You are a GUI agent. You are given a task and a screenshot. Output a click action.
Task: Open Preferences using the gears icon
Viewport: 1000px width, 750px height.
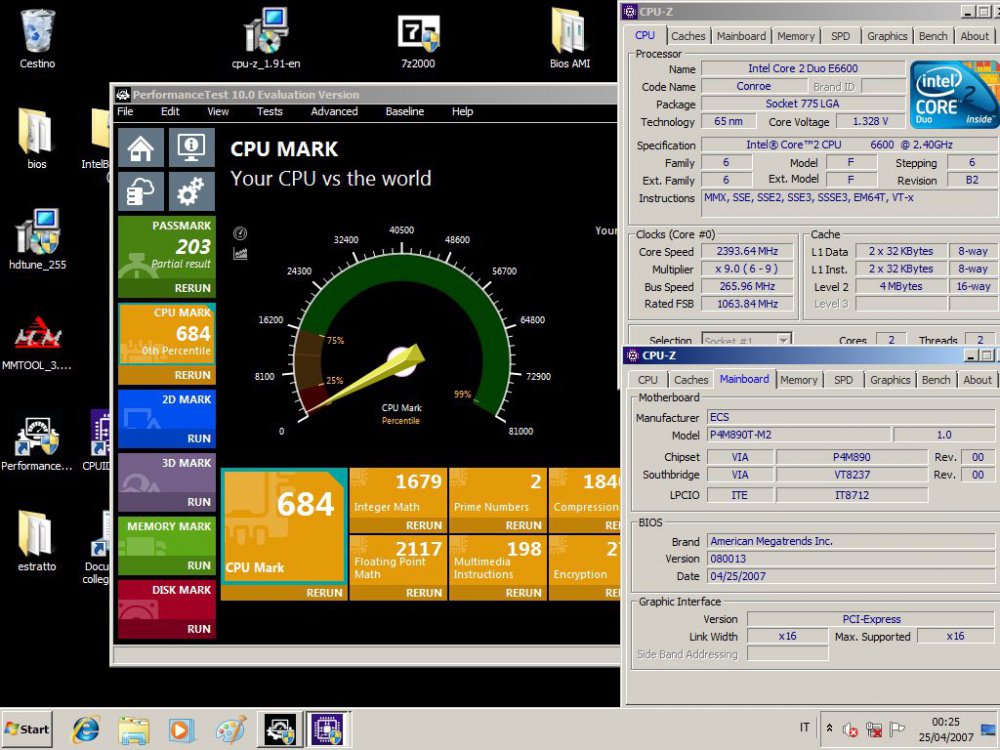(191, 190)
